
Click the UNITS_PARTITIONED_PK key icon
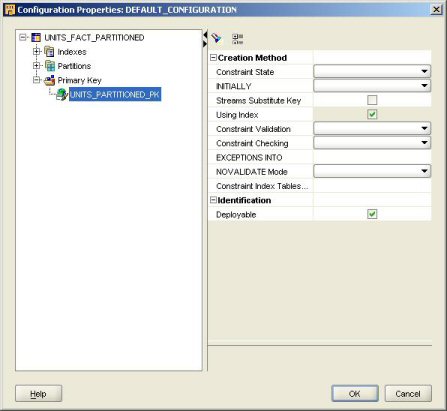click(62, 94)
